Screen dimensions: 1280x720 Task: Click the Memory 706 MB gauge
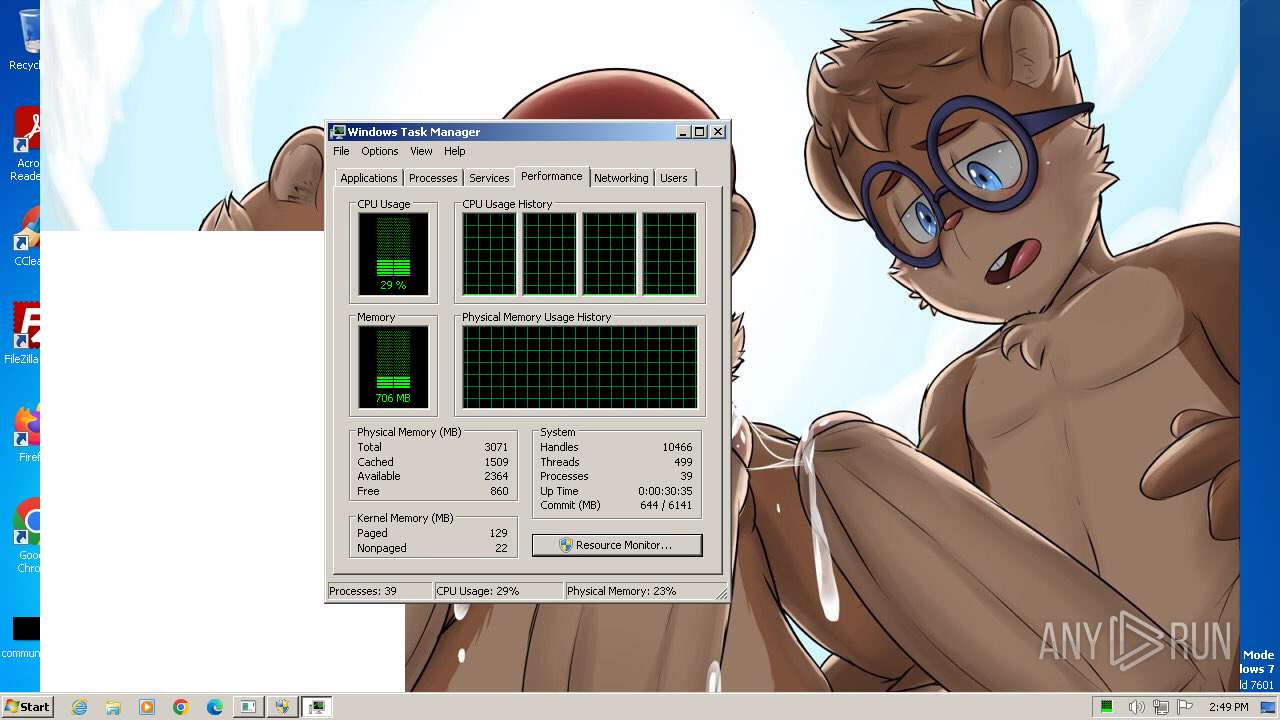tap(393, 367)
